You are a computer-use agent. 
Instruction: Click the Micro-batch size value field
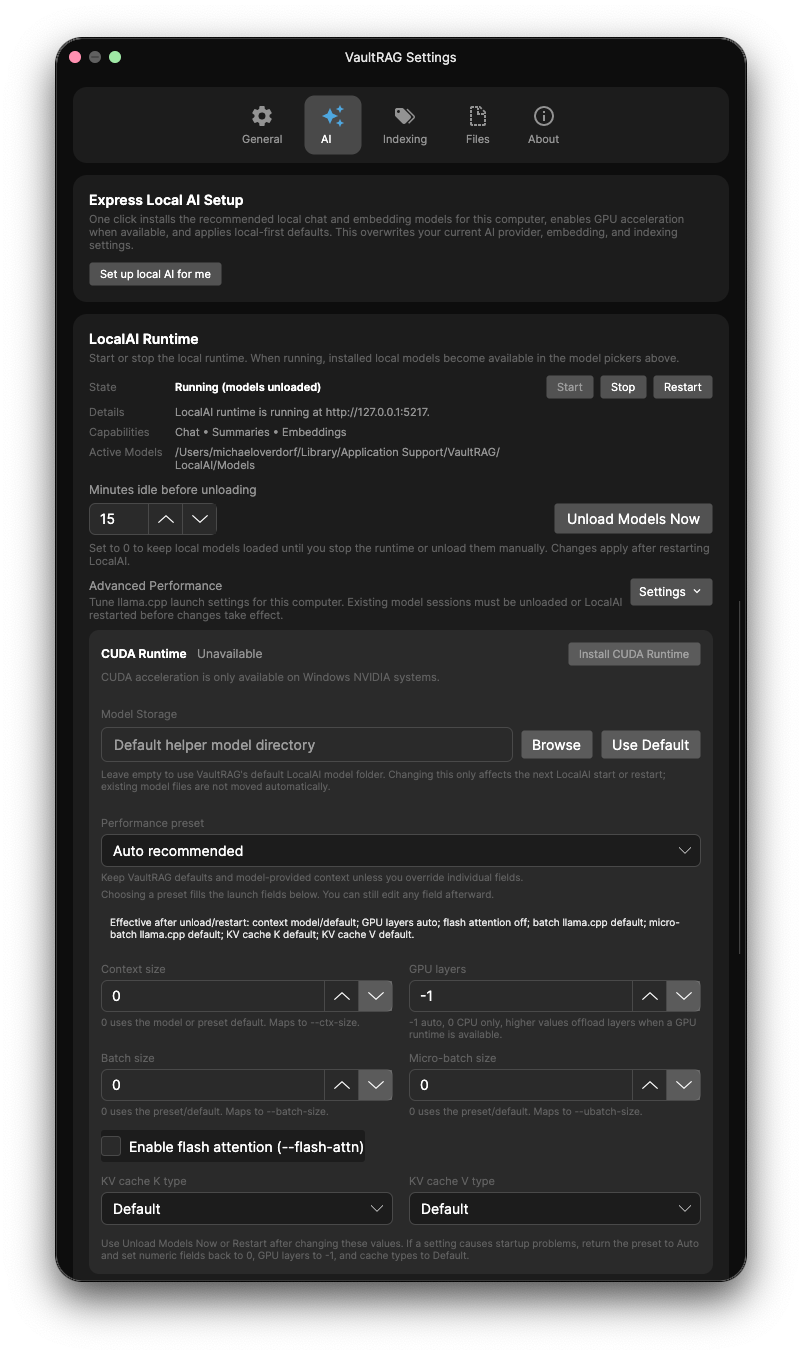pyautogui.click(x=520, y=1085)
